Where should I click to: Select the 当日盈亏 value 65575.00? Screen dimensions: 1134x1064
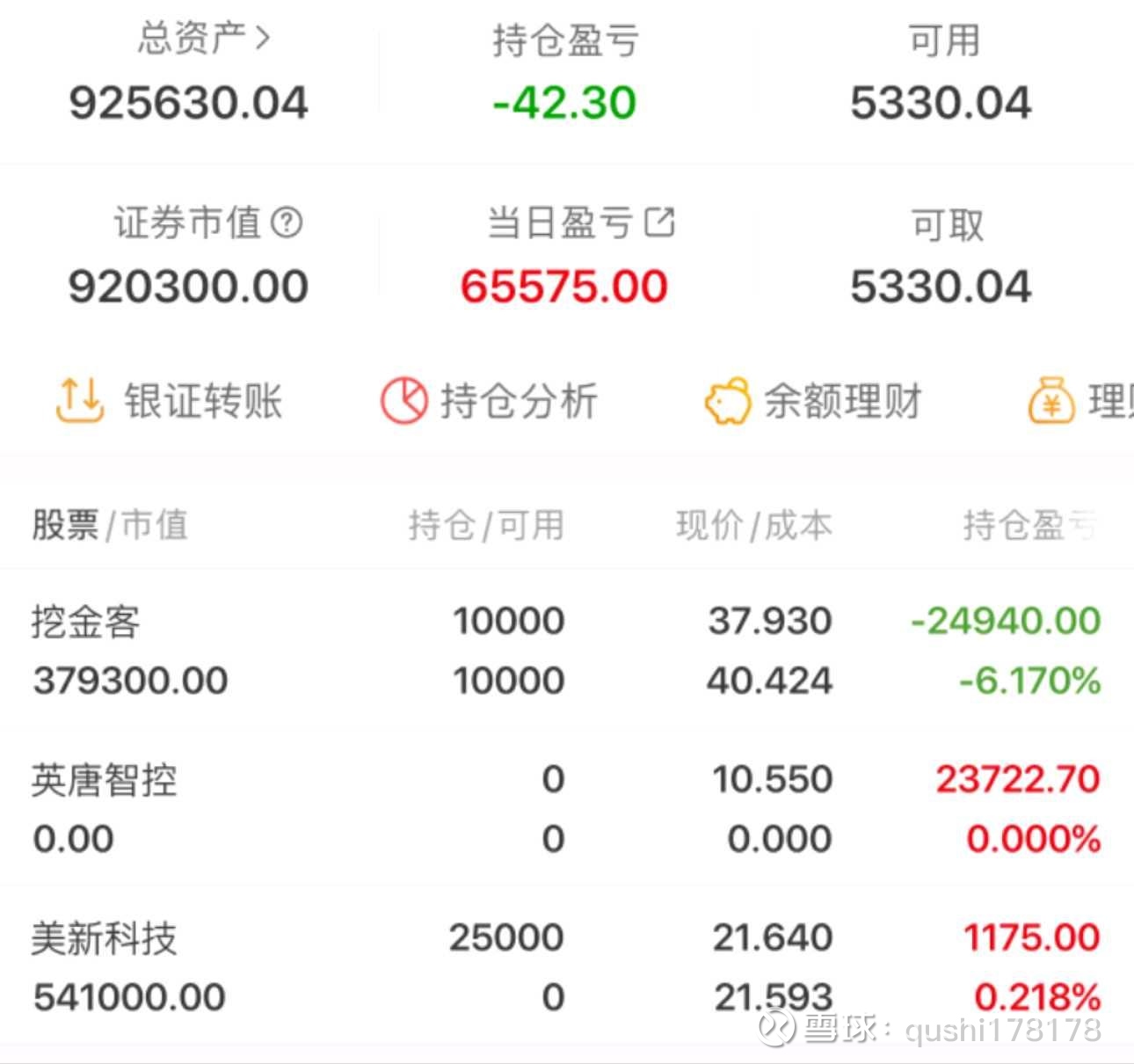tap(564, 287)
